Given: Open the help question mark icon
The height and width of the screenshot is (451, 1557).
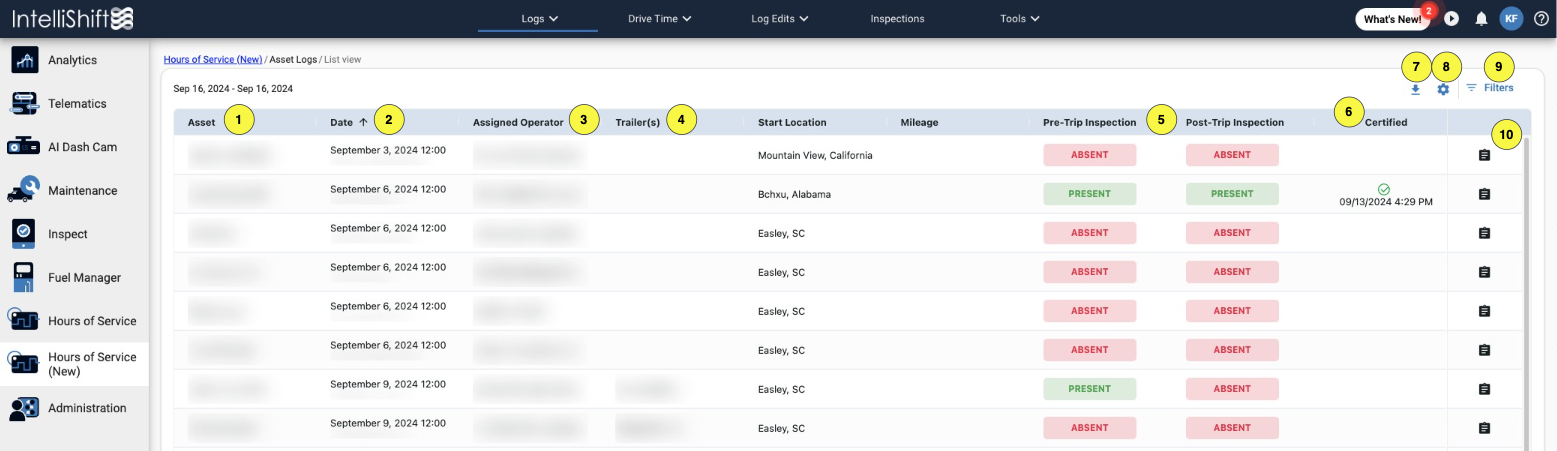Looking at the screenshot, I should coord(1541,18).
